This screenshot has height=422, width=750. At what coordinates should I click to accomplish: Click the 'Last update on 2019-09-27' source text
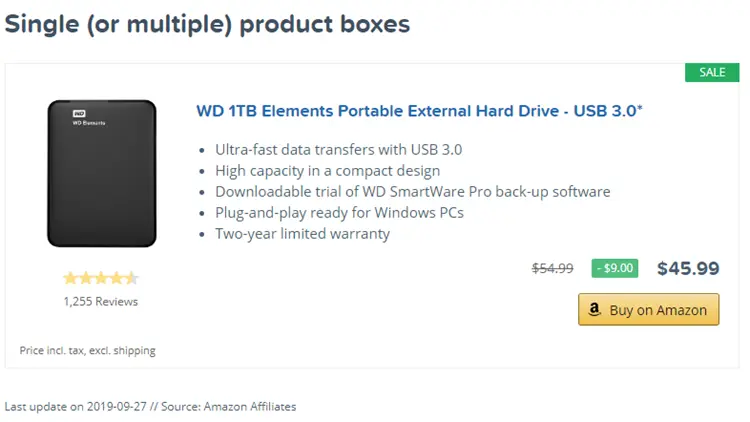[x=150, y=407]
